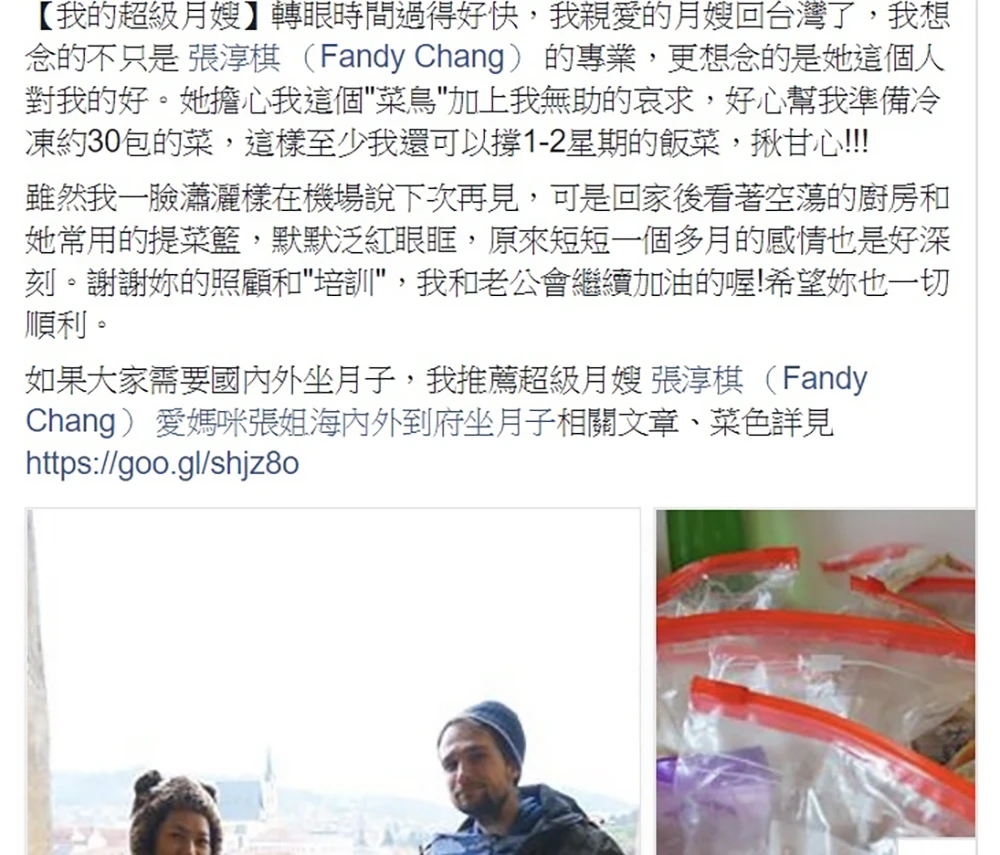Open the couple photo thumbnail
The height and width of the screenshot is (855, 1000).
coord(333,682)
